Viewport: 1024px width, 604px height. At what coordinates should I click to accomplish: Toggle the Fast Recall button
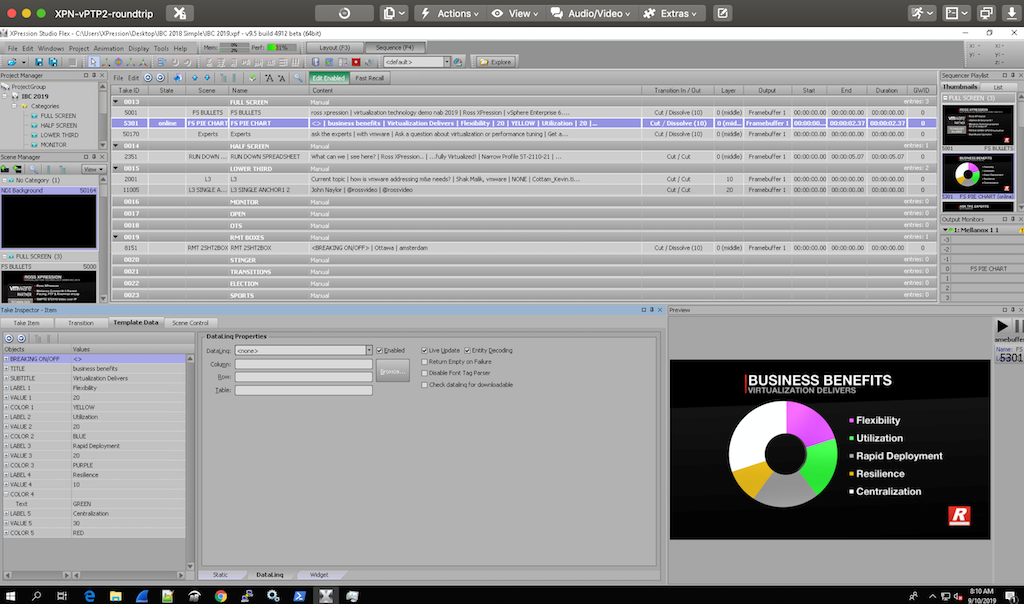click(370, 78)
